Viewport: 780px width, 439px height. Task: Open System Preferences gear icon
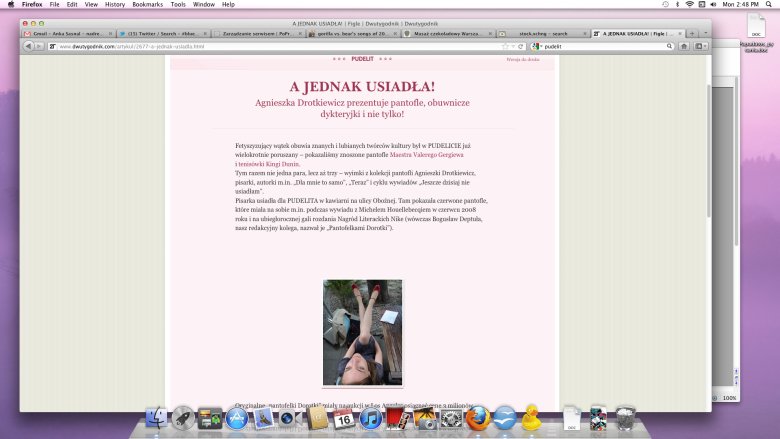(451, 418)
